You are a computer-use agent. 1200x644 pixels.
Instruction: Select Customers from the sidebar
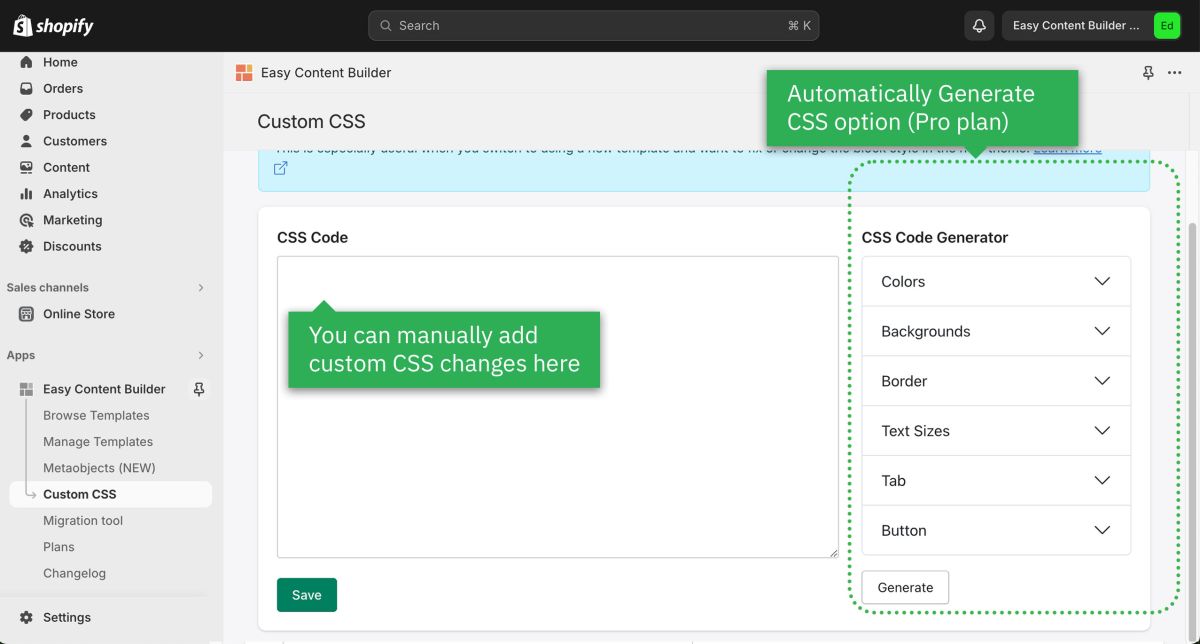(x=74, y=141)
